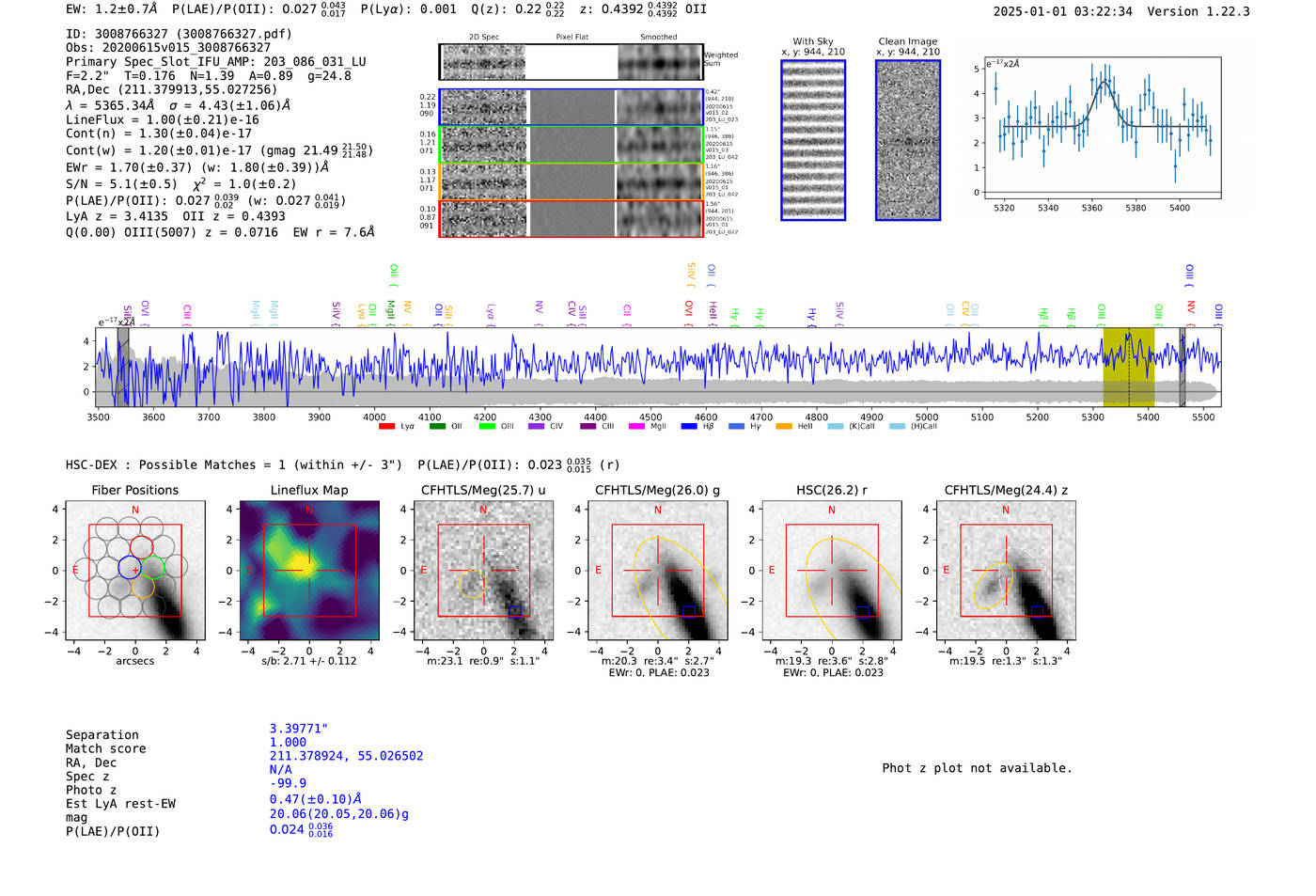Click the red Lyα legend swatch
The image size is (1316, 896).
coord(386,427)
